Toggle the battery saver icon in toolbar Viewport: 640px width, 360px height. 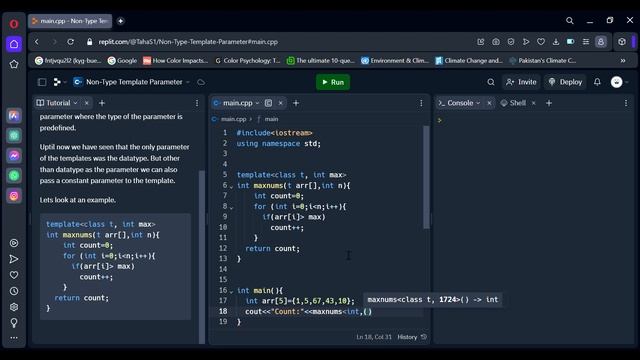click(x=571, y=42)
